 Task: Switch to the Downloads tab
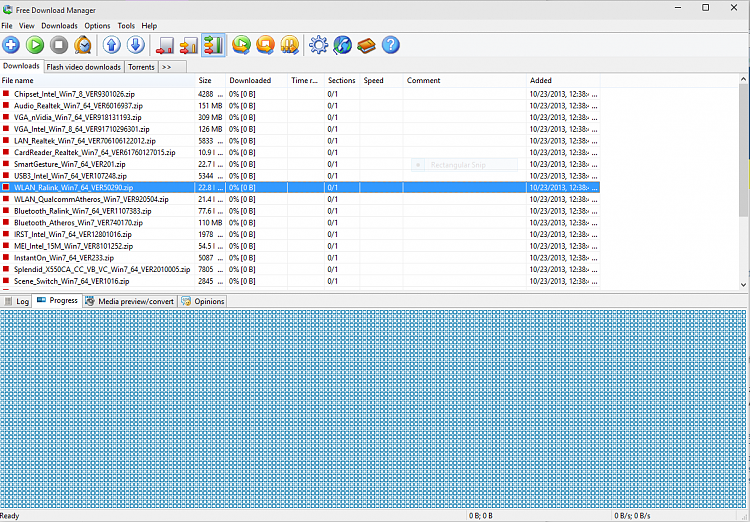[22, 66]
